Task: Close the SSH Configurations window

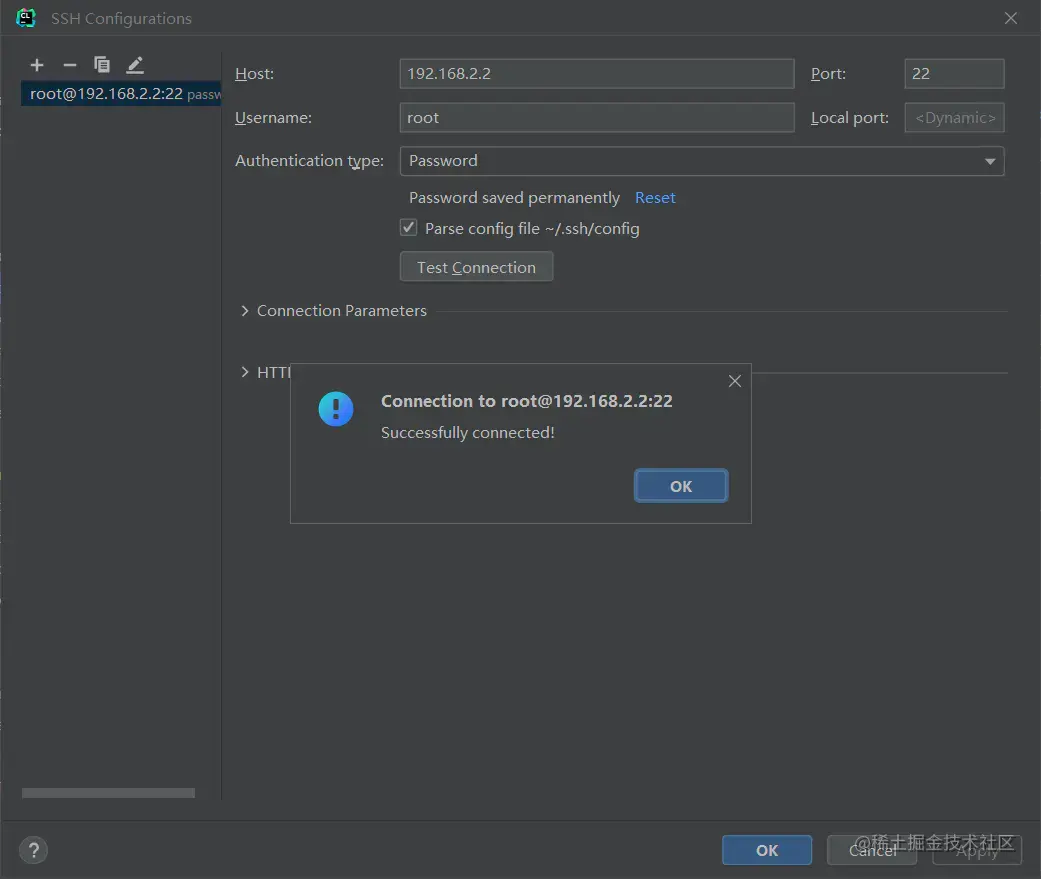Action: [x=1010, y=18]
